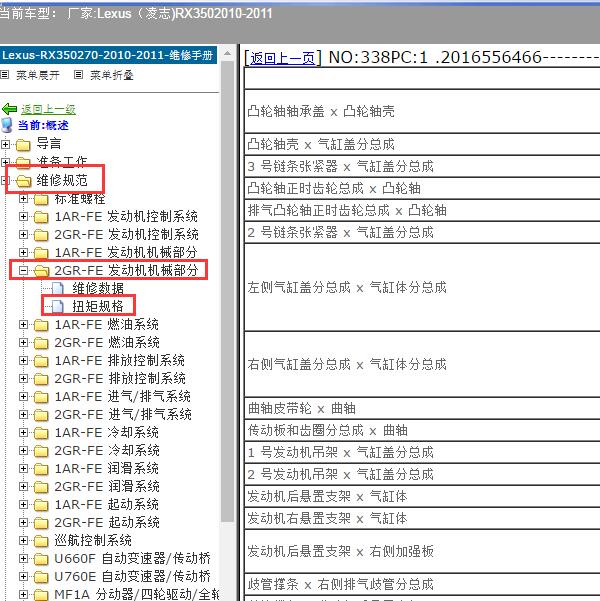Click 菜单折叠 label
The image size is (600, 601).
112,75
